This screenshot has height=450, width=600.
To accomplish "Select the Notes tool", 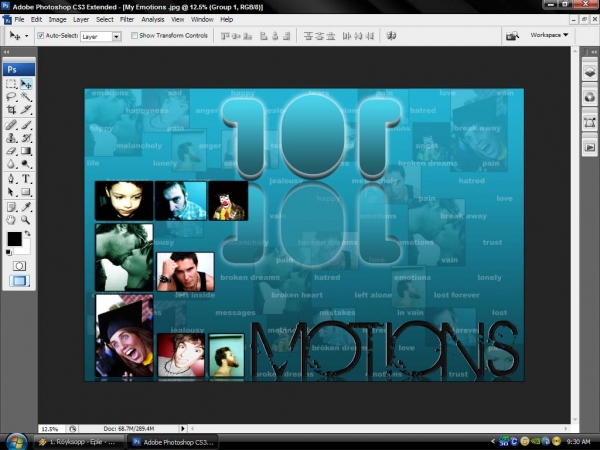I will 11,207.
